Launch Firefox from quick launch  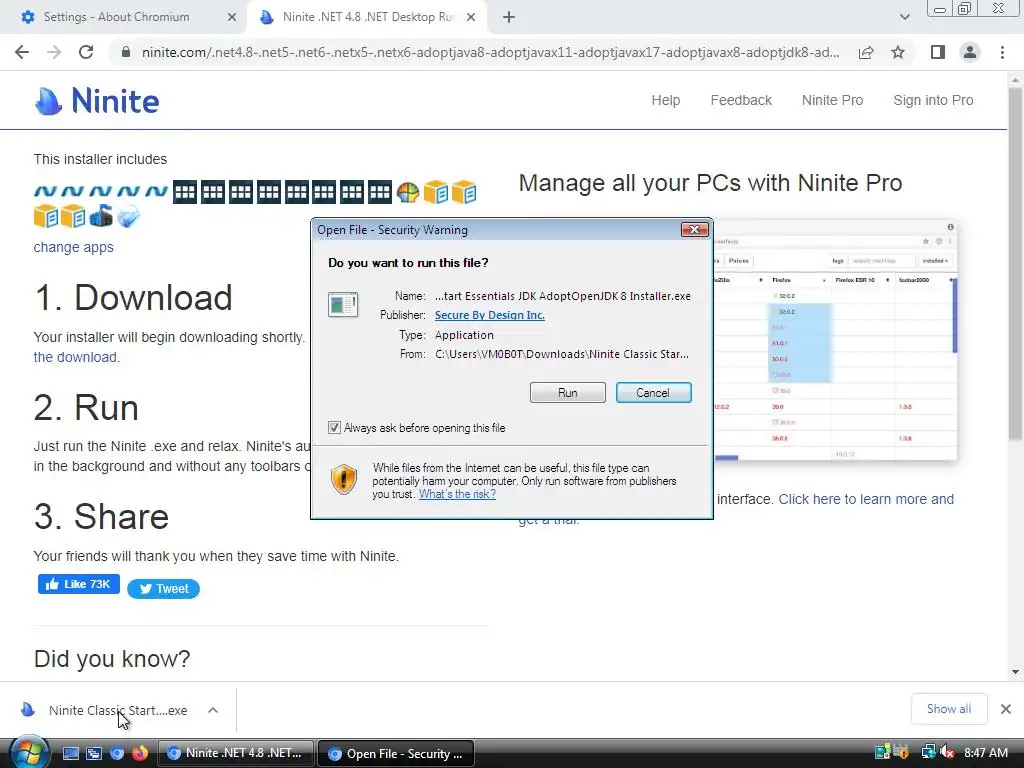pyautogui.click(x=140, y=753)
